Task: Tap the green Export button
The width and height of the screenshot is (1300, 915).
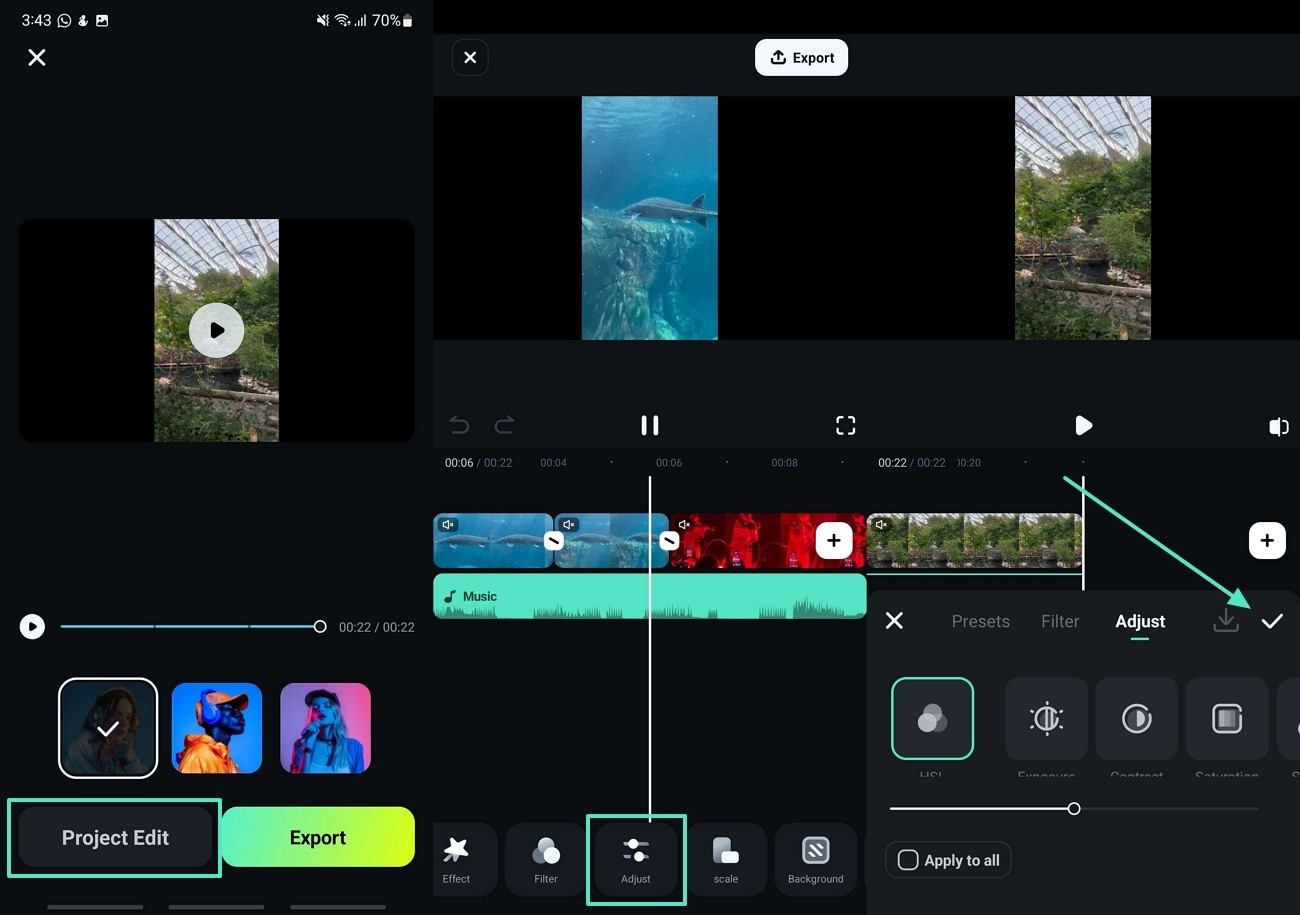Action: (x=318, y=837)
